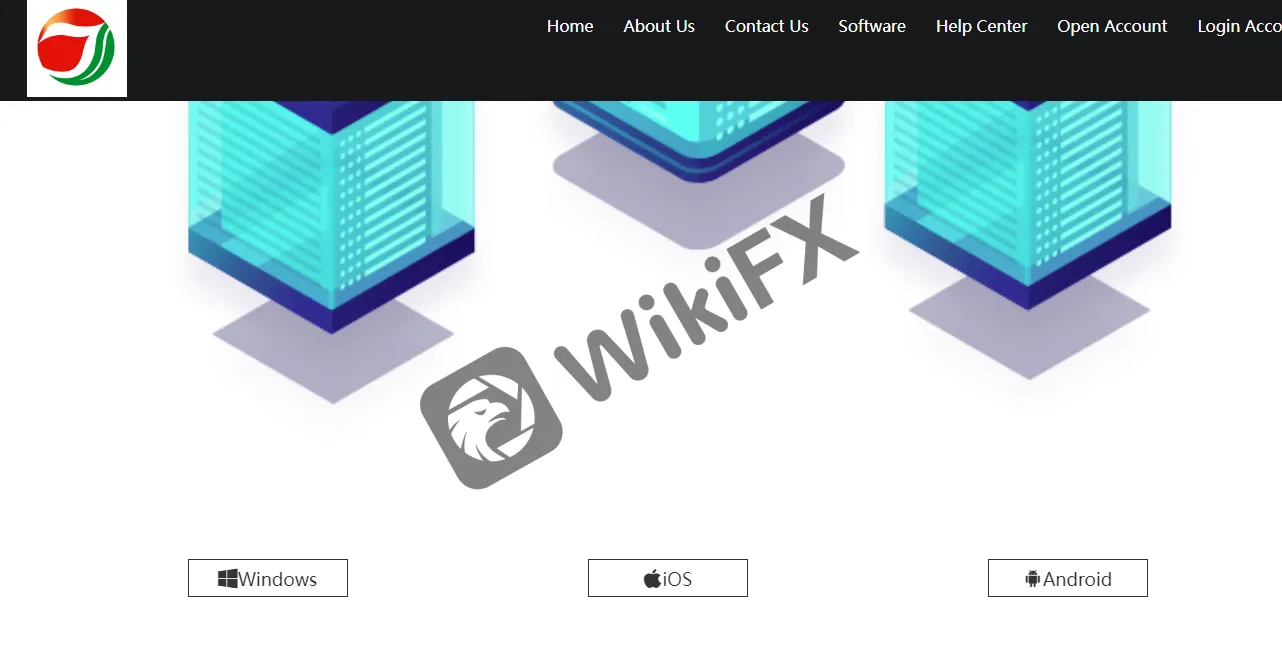This screenshot has width=1282, height=666.
Task: Open the Contact Us page
Action: click(x=767, y=26)
